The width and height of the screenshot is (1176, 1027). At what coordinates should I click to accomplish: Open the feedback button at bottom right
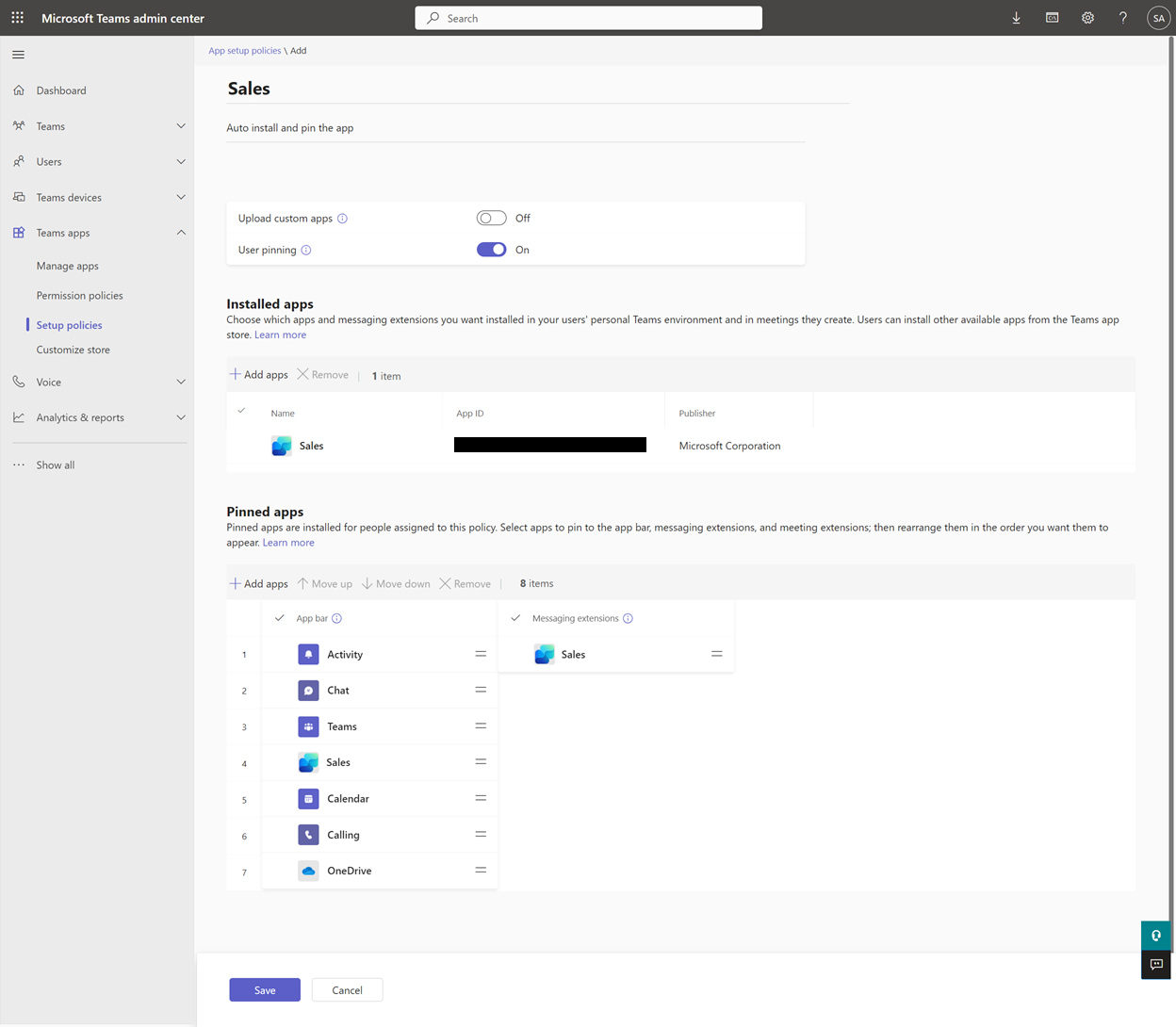(x=1156, y=965)
